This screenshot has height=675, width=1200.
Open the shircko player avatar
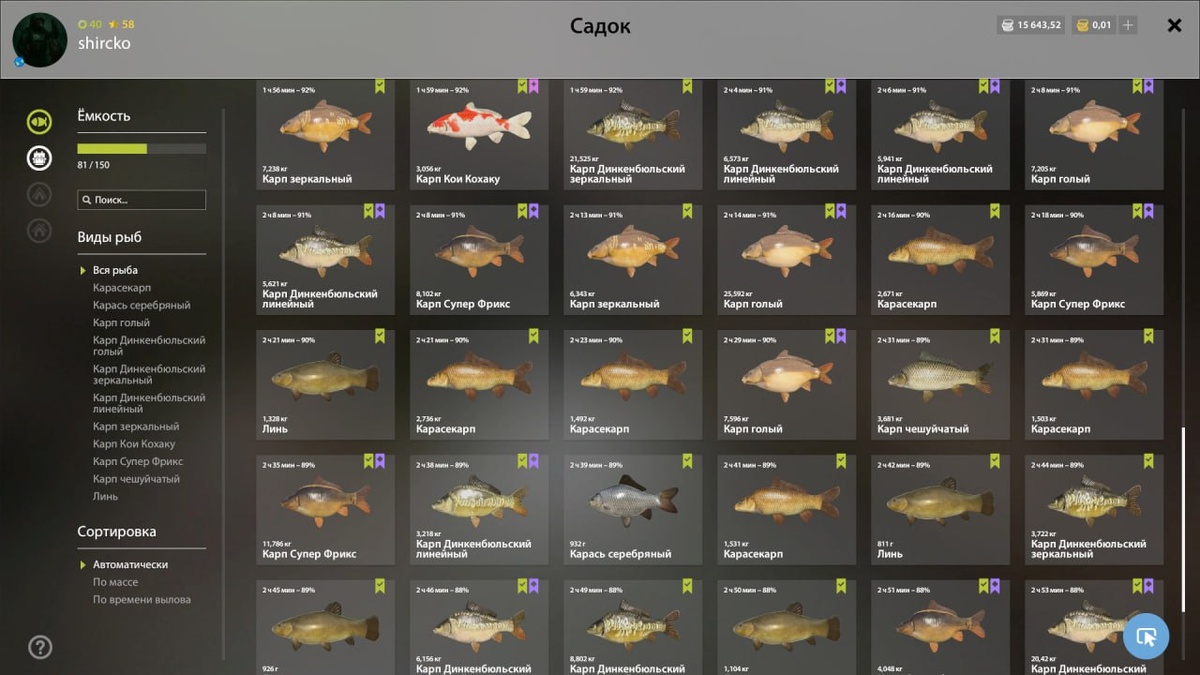40,40
